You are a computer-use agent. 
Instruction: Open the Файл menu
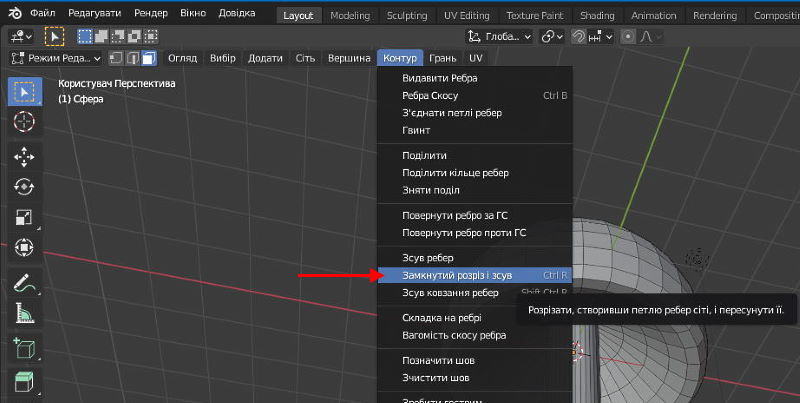pos(43,13)
